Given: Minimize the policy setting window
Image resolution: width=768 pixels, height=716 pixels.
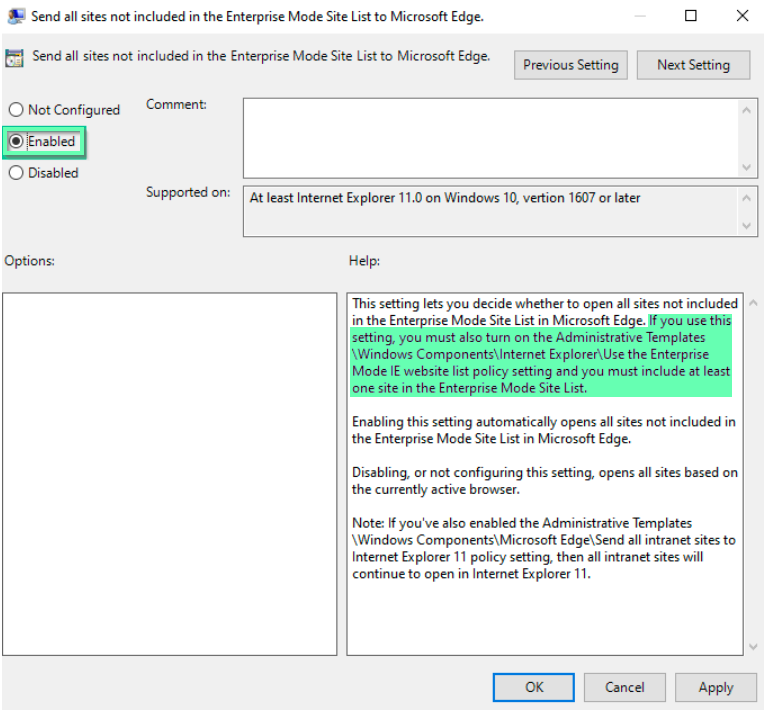Looking at the screenshot, I should [639, 16].
